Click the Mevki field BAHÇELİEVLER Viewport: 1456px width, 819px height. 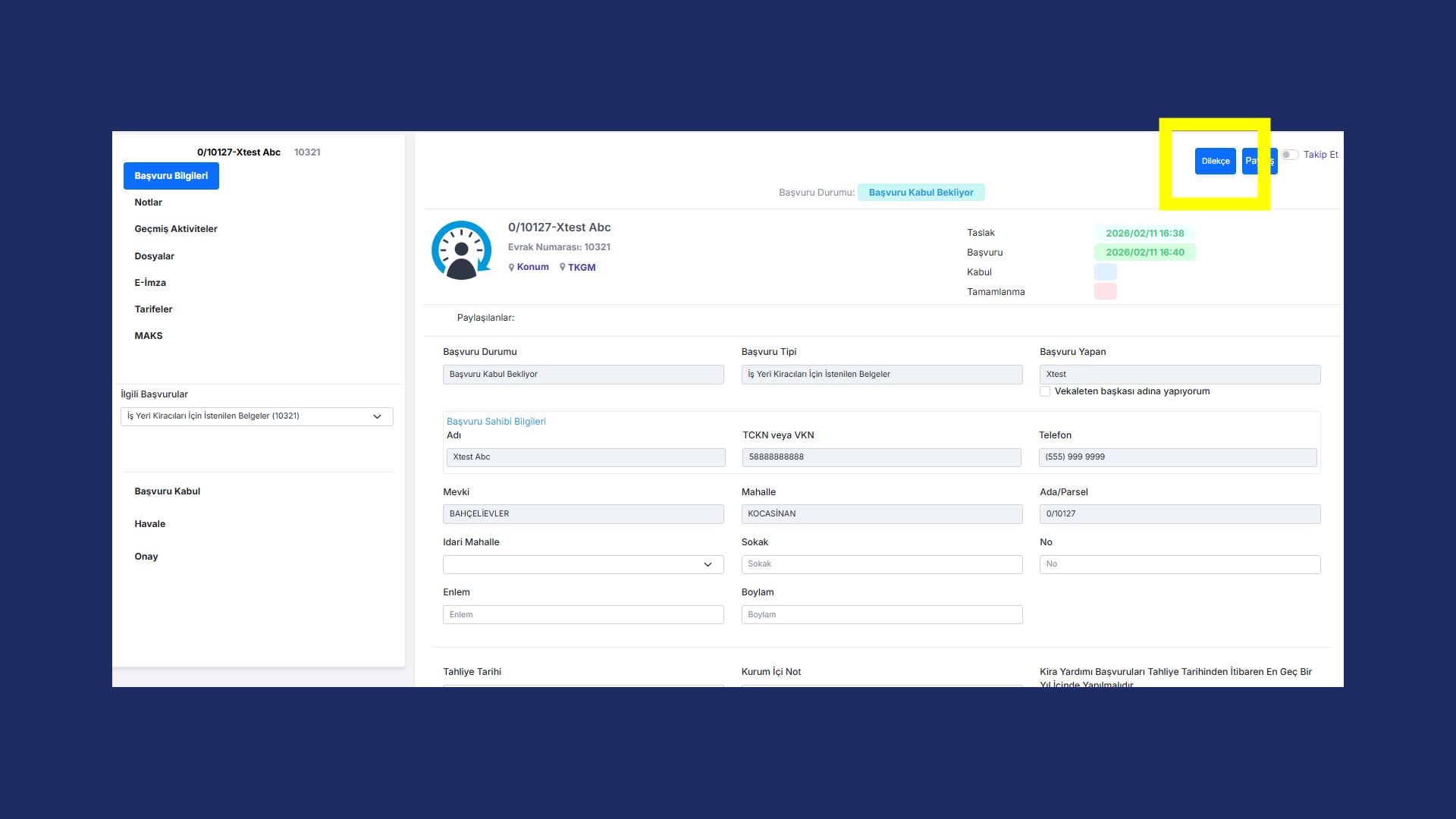pyautogui.click(x=583, y=514)
